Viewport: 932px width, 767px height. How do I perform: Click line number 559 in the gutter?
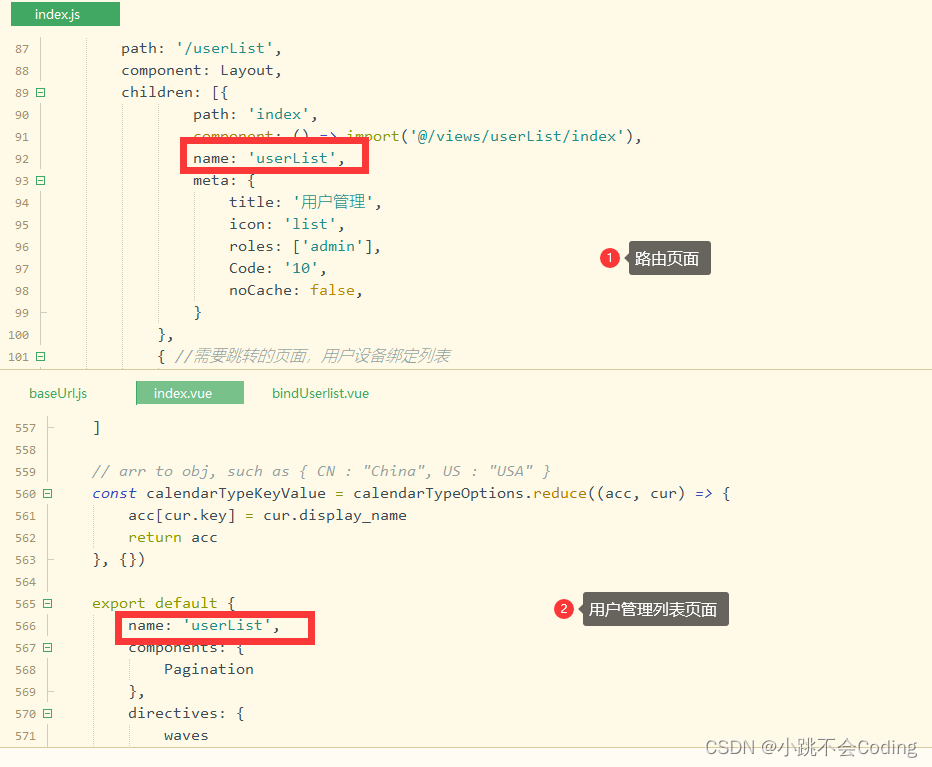coord(26,472)
